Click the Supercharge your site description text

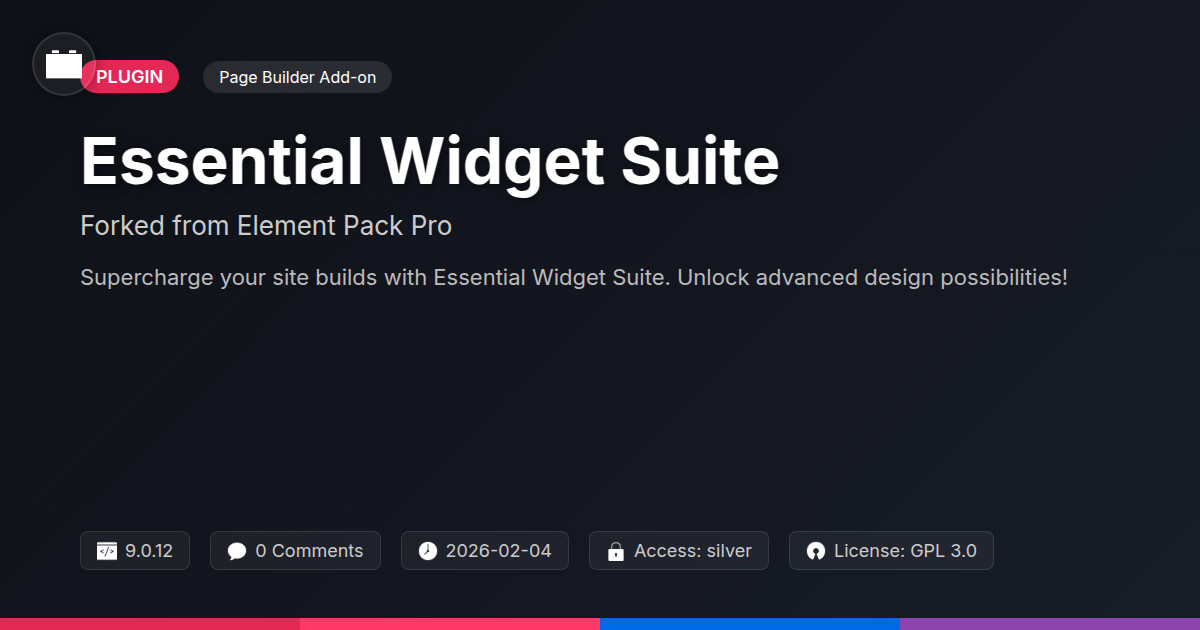(x=574, y=278)
